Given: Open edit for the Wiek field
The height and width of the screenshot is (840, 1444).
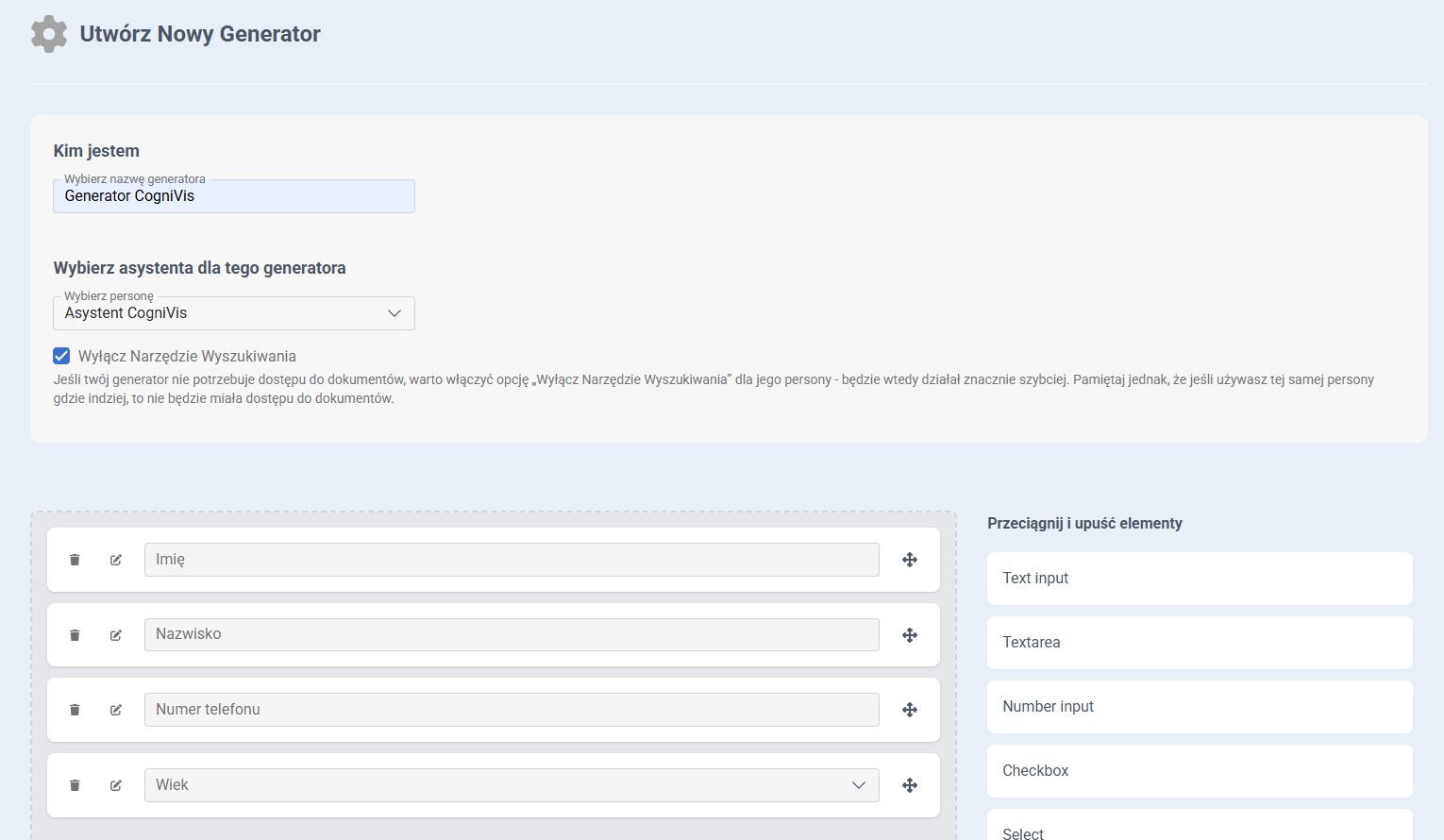Looking at the screenshot, I should click(116, 785).
